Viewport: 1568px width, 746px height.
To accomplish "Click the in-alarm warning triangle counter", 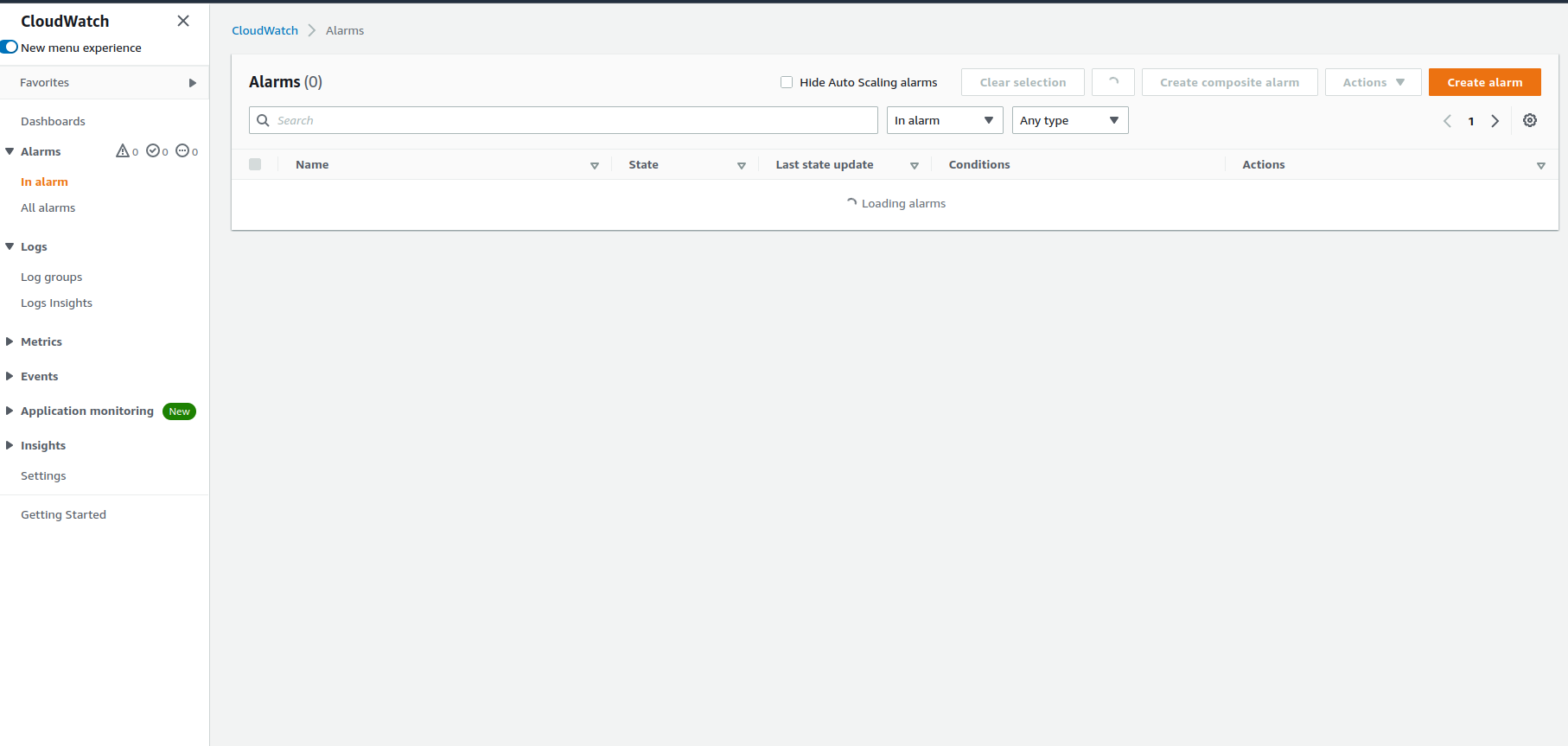I will tap(127, 151).
